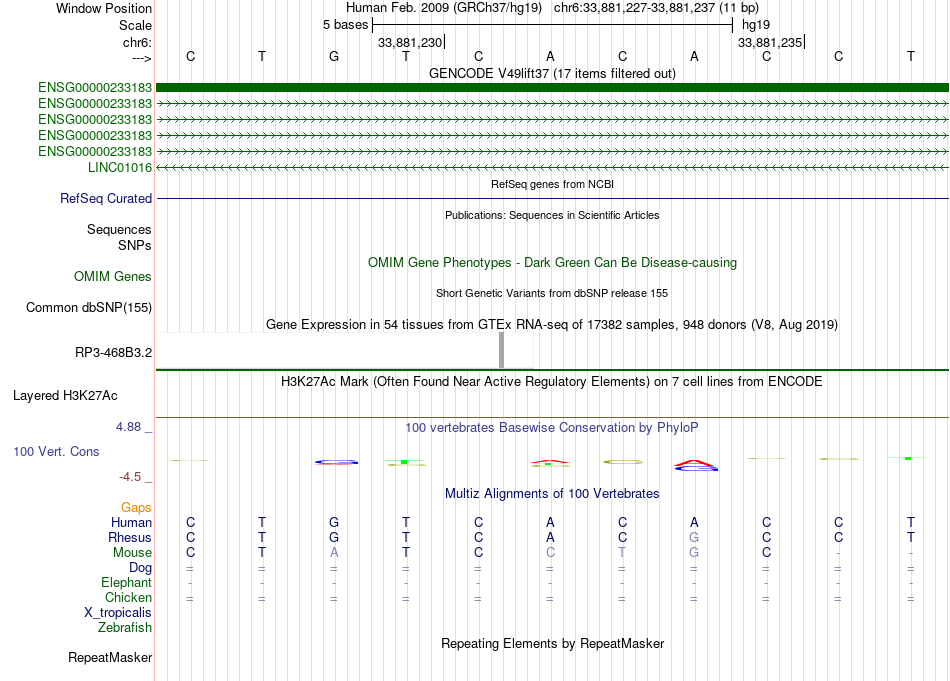Click the Layered H3K27Ac label
This screenshot has width=950, height=681.
[65, 396]
